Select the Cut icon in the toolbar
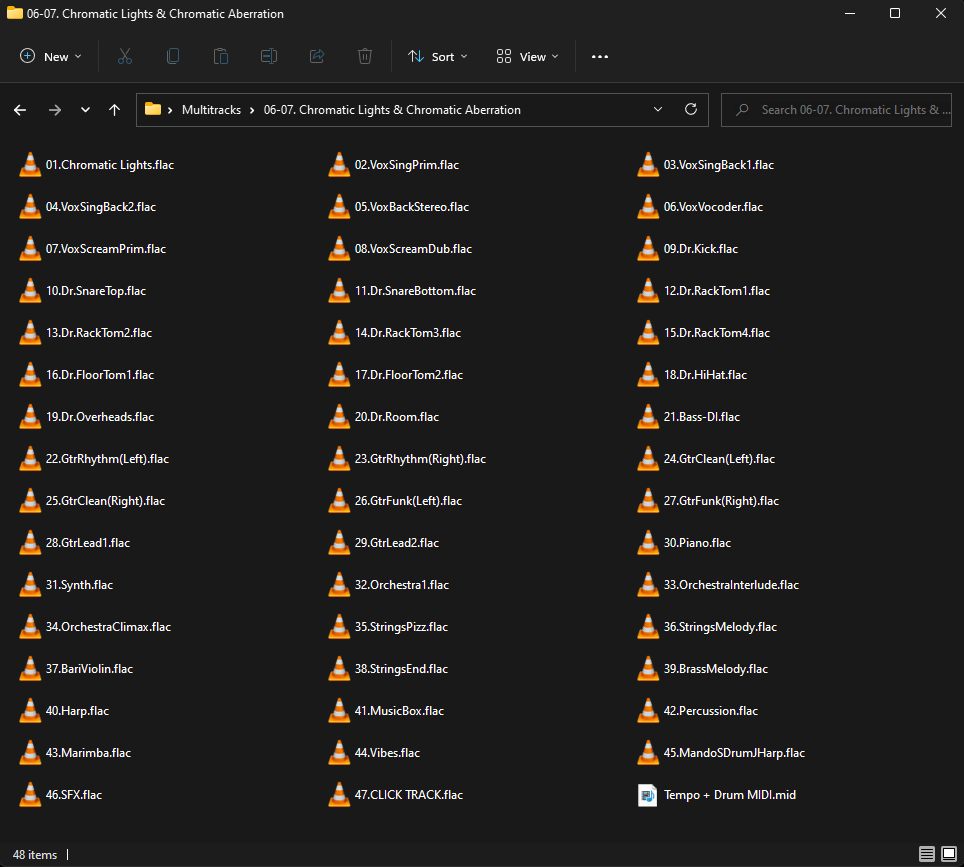Image resolution: width=964 pixels, height=867 pixels. (x=124, y=56)
